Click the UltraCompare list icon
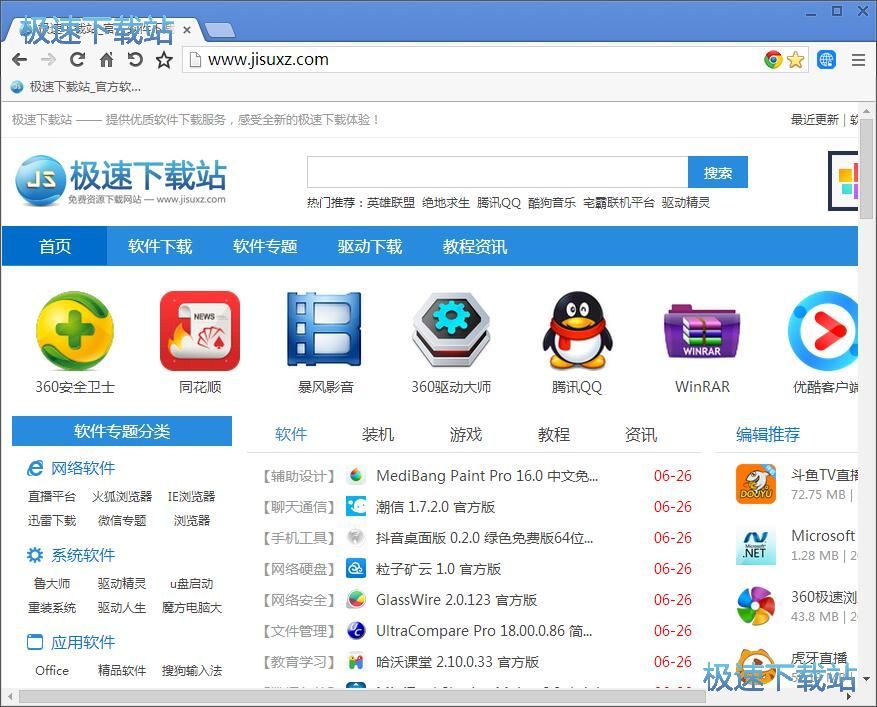This screenshot has height=707, width=877. (356, 631)
